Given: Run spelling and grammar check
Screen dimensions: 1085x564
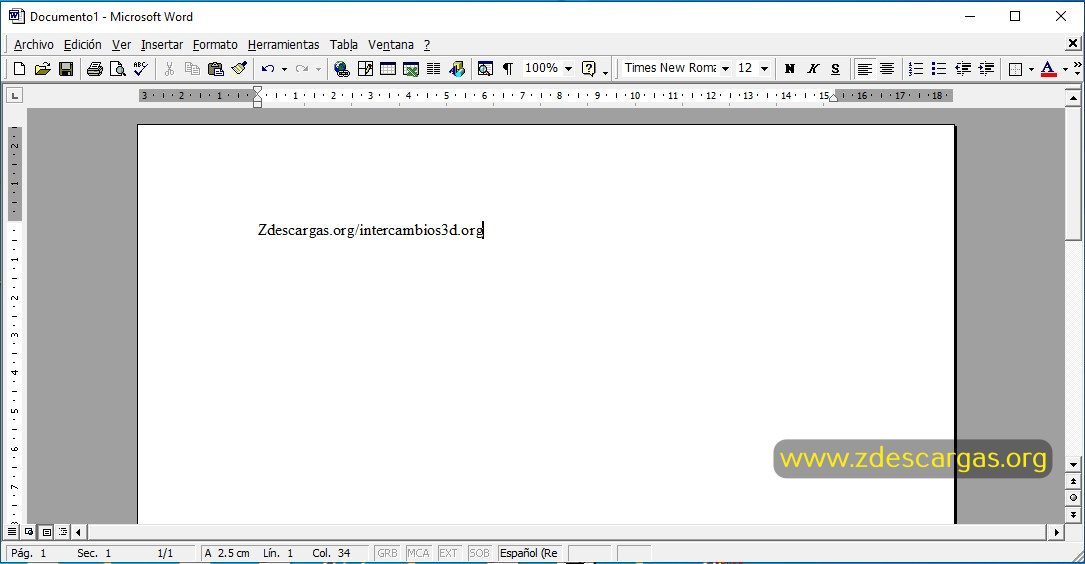Looking at the screenshot, I should 140,69.
